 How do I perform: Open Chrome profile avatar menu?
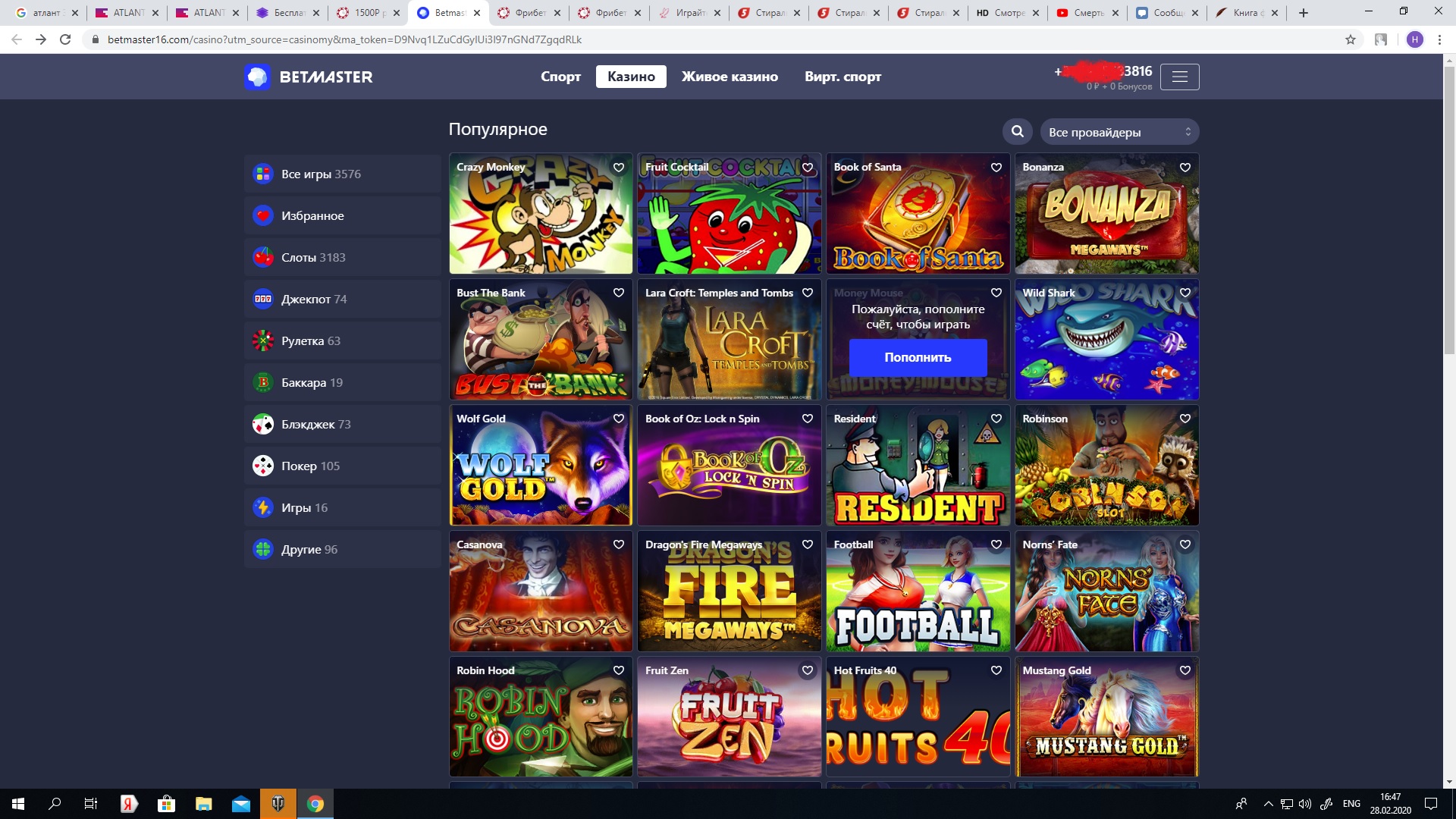pos(1414,39)
